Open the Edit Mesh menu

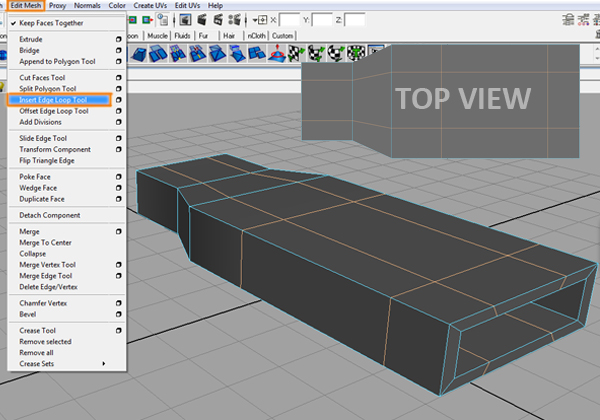26,5
